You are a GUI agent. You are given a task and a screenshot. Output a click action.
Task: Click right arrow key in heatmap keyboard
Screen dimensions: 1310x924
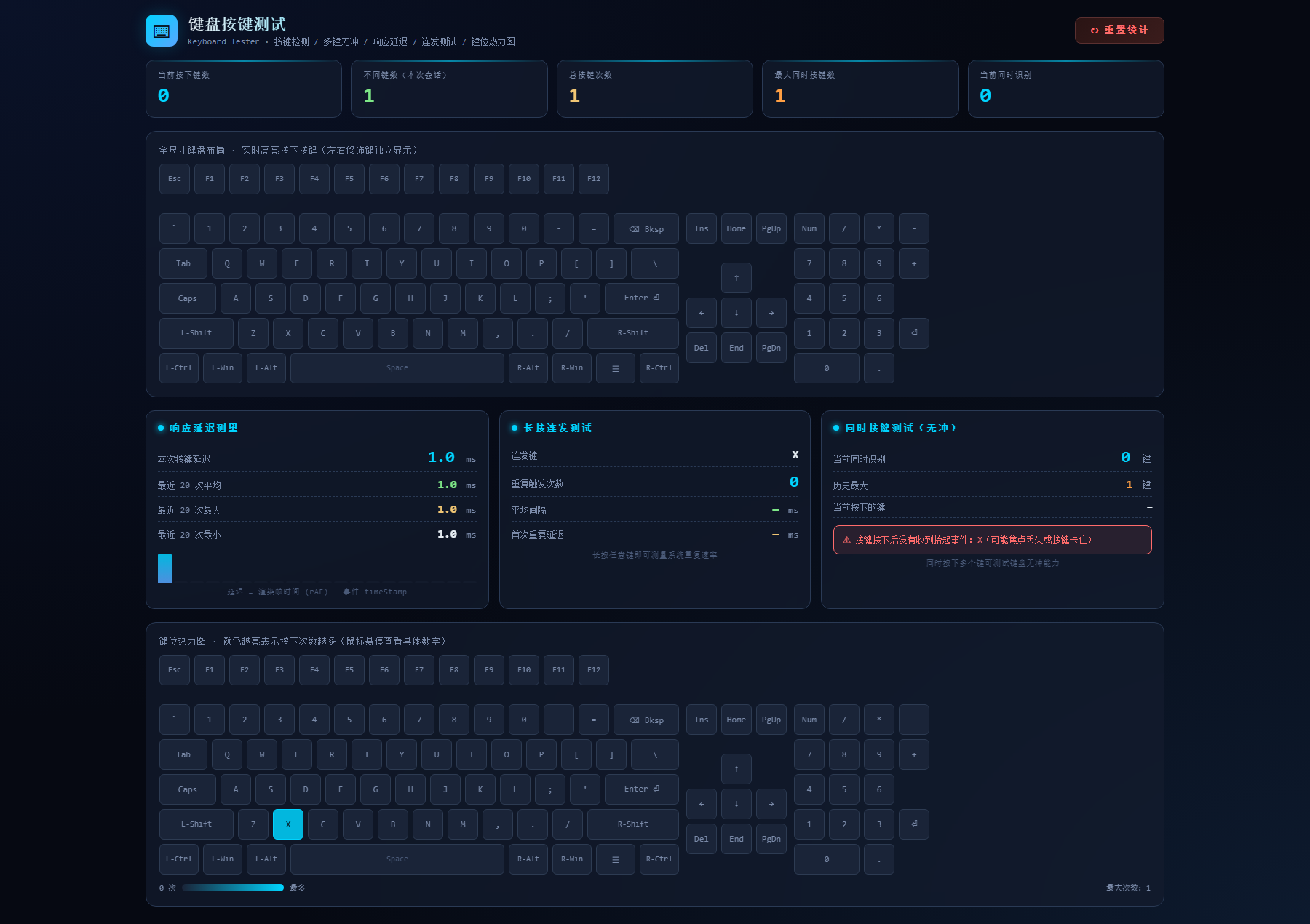771,804
